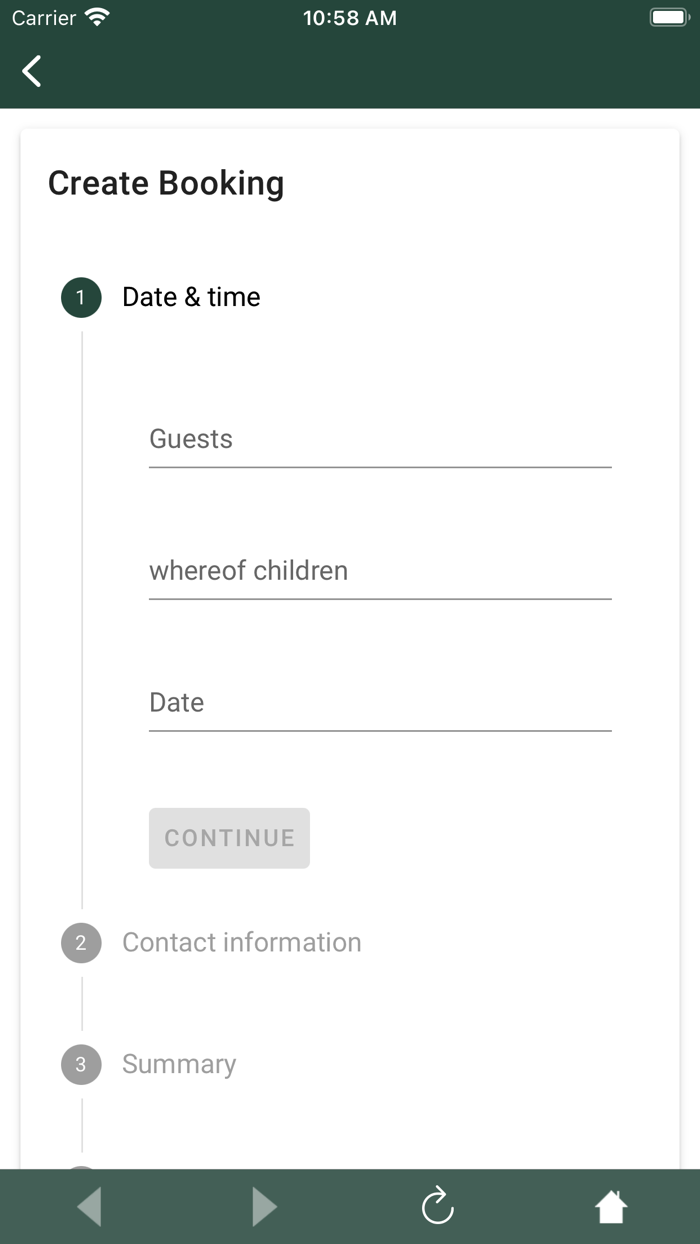Click the step 1 number circle

coord(81,297)
